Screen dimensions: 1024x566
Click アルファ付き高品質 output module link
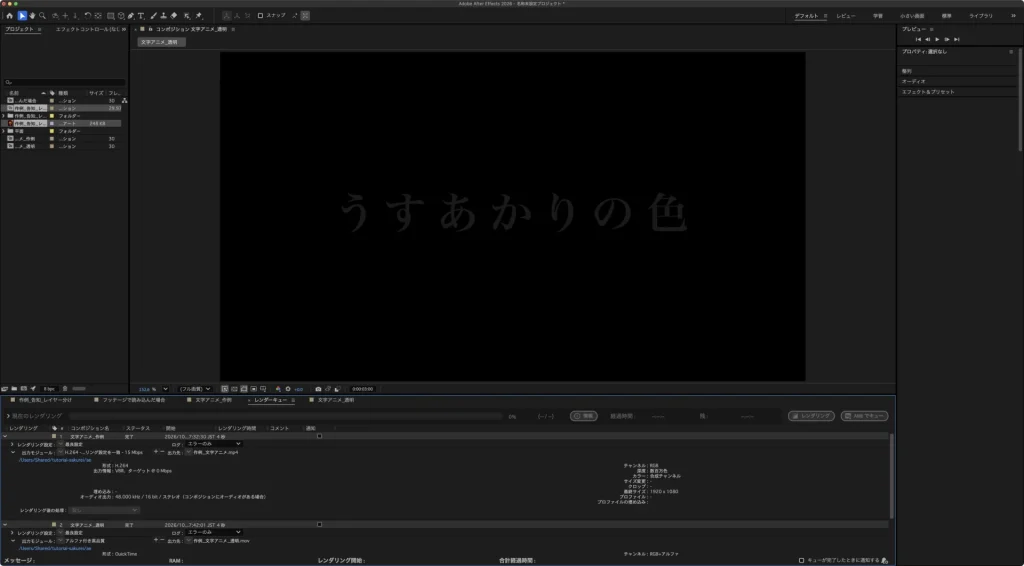[85, 541]
